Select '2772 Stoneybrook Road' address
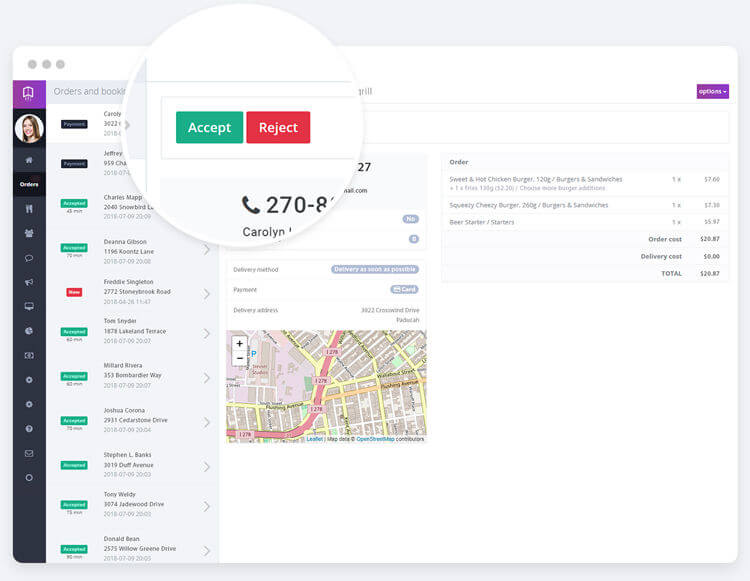The width and height of the screenshot is (750, 581). point(137,291)
